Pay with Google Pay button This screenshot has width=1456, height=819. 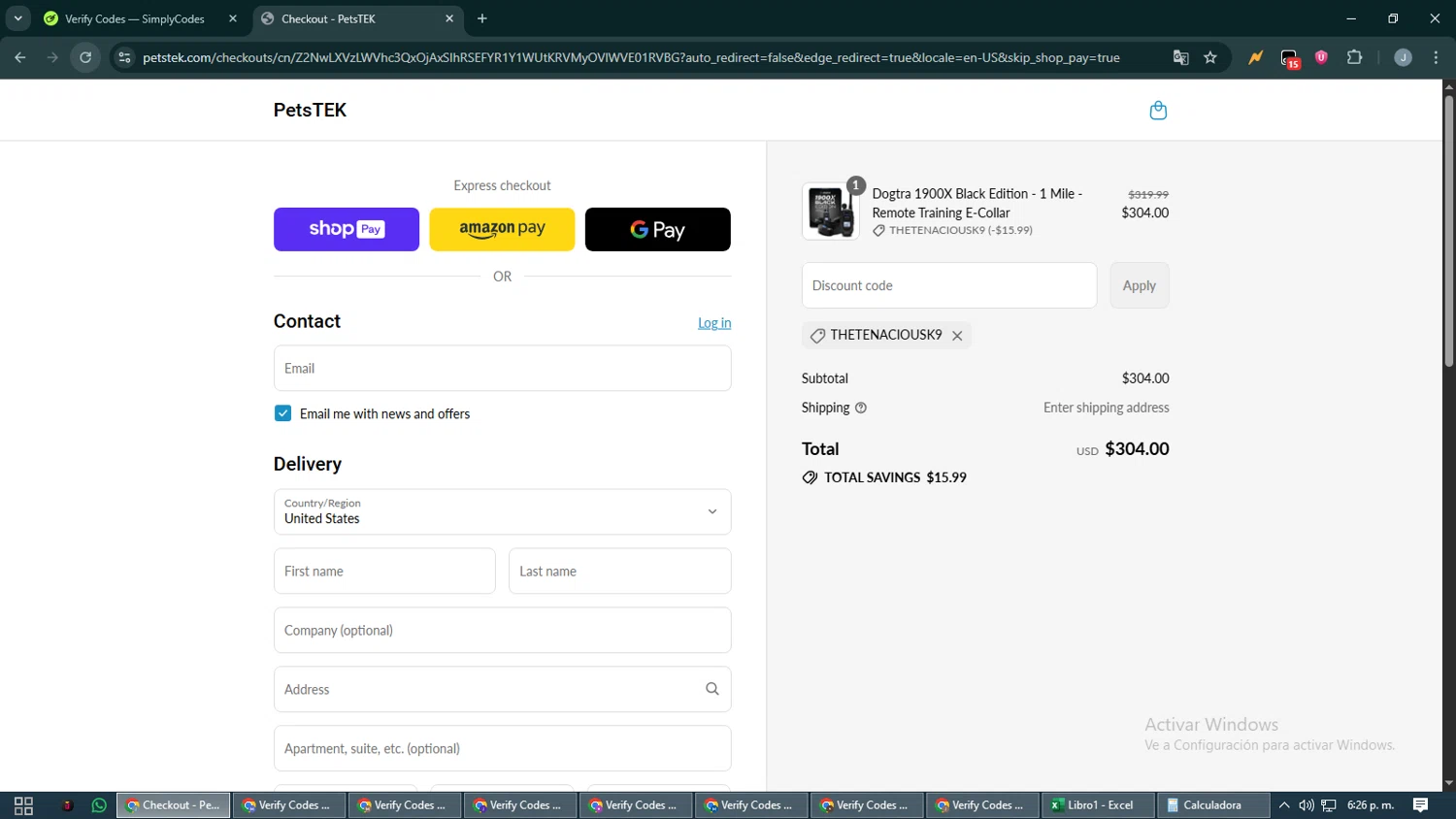(x=658, y=230)
